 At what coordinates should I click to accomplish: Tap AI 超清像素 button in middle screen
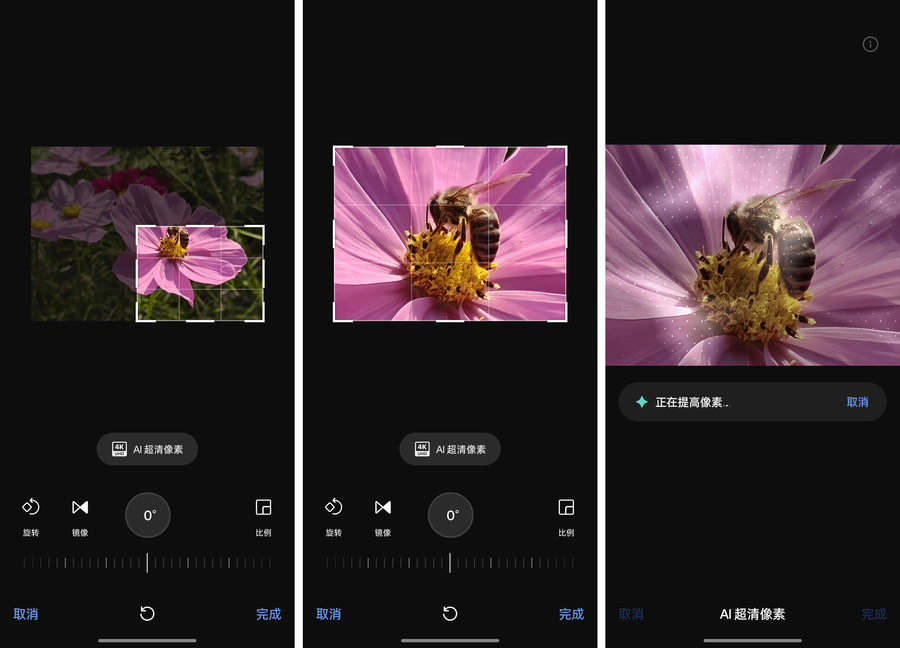(x=450, y=449)
